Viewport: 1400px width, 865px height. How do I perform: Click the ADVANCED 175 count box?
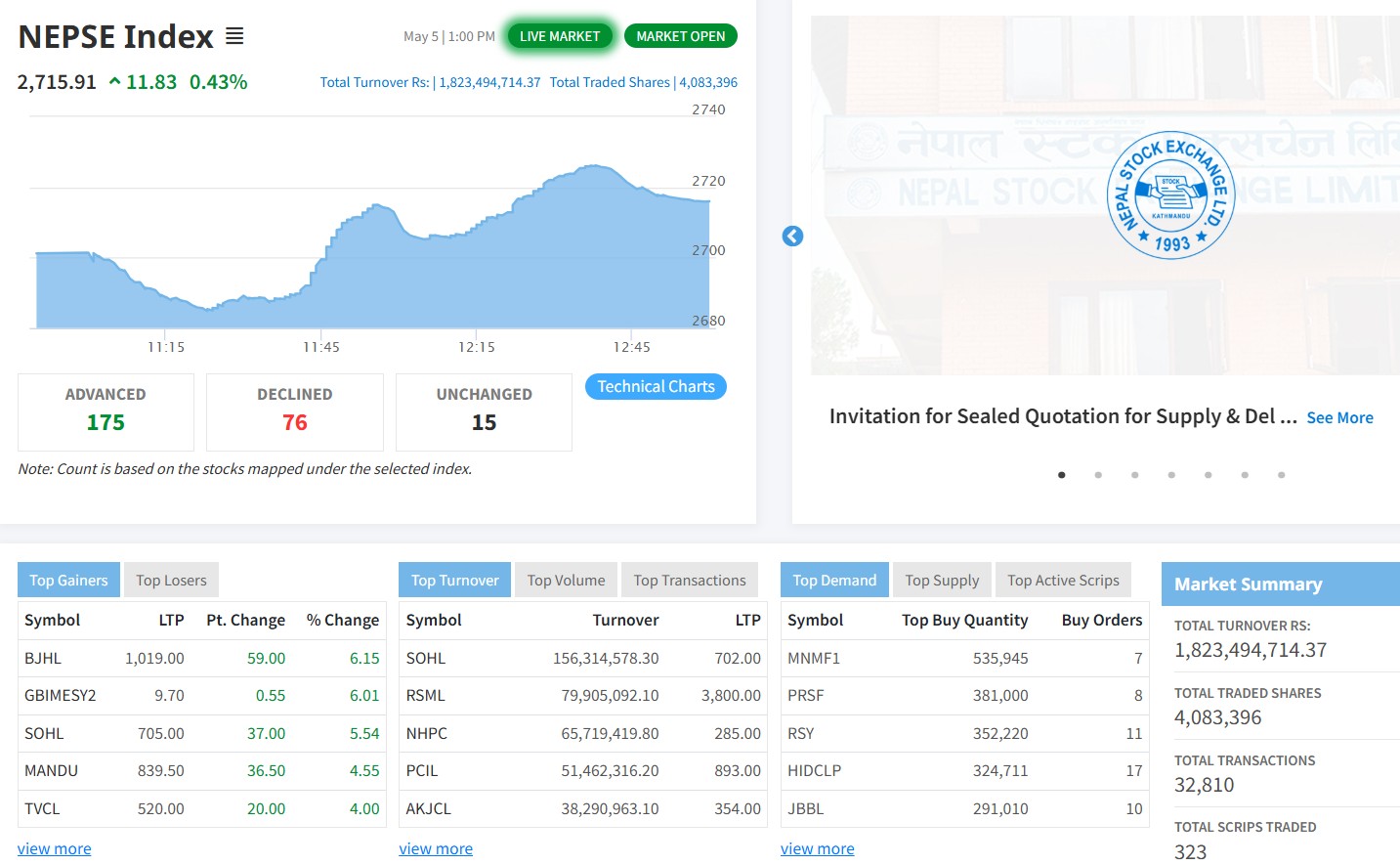click(106, 412)
